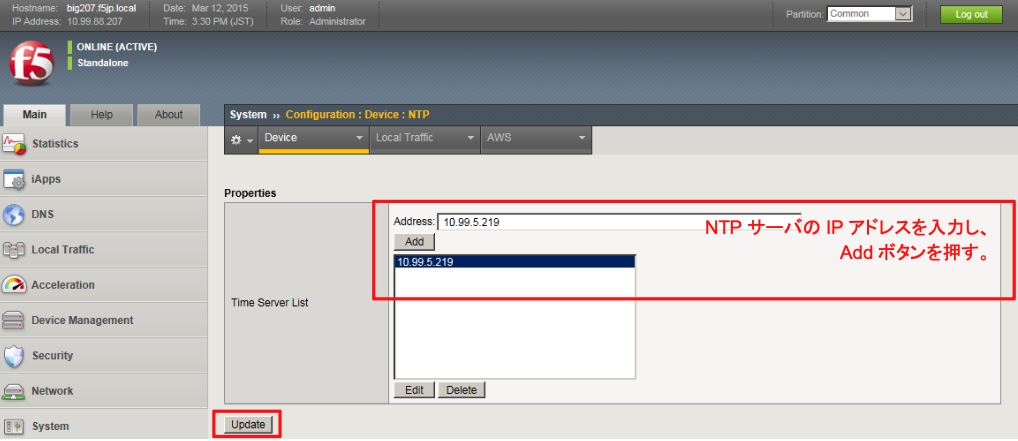Click the Edit button
1018x441 pixels.
click(414, 390)
